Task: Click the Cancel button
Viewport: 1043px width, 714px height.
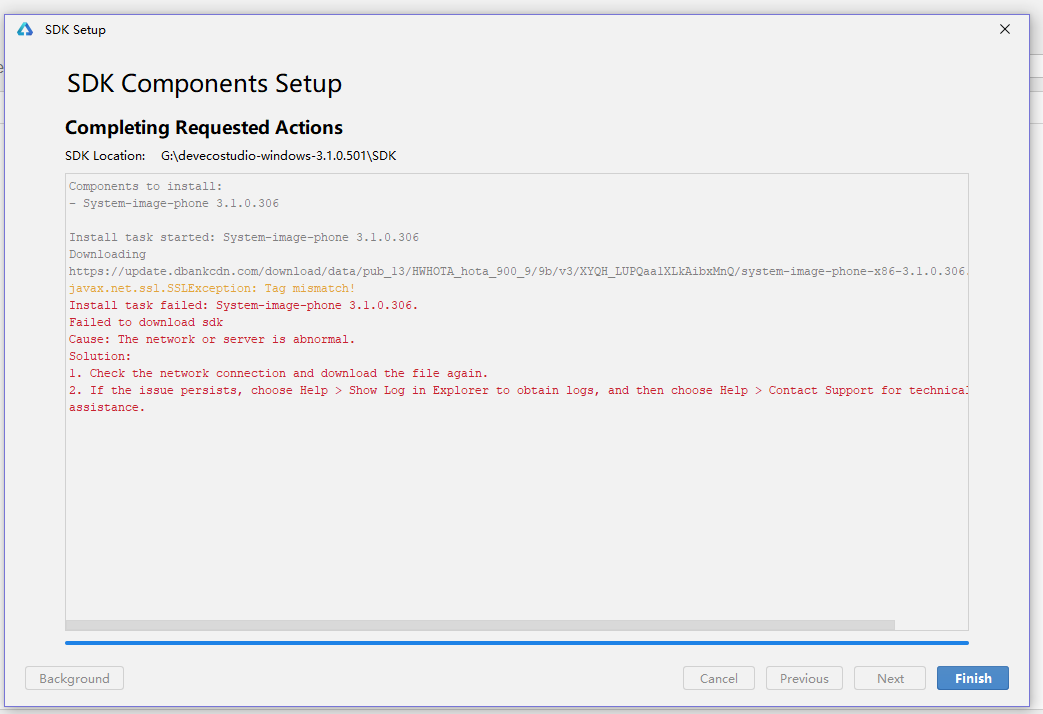Action: pos(718,678)
